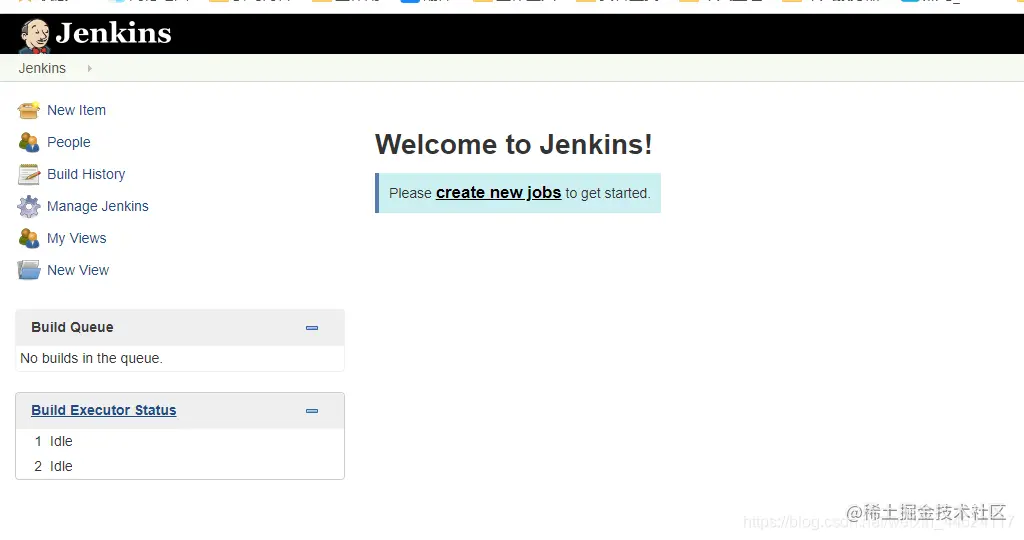Click the Jenkins header title text
Viewport: 1024px width, 540px height.
[x=114, y=33]
